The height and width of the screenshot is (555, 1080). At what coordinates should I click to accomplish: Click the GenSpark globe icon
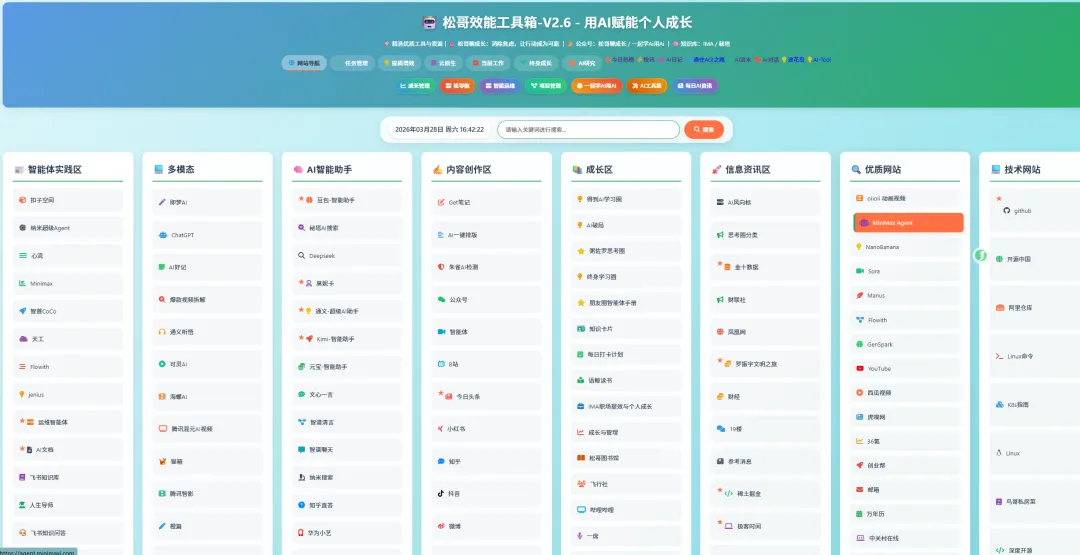860,344
